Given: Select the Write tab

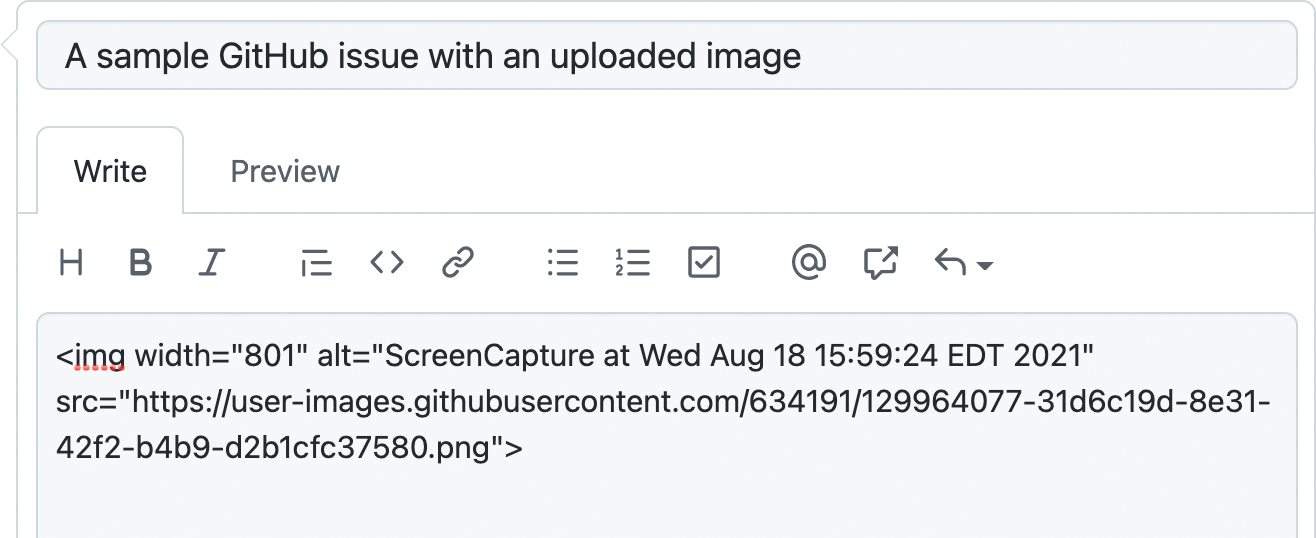Looking at the screenshot, I should tap(110, 171).
